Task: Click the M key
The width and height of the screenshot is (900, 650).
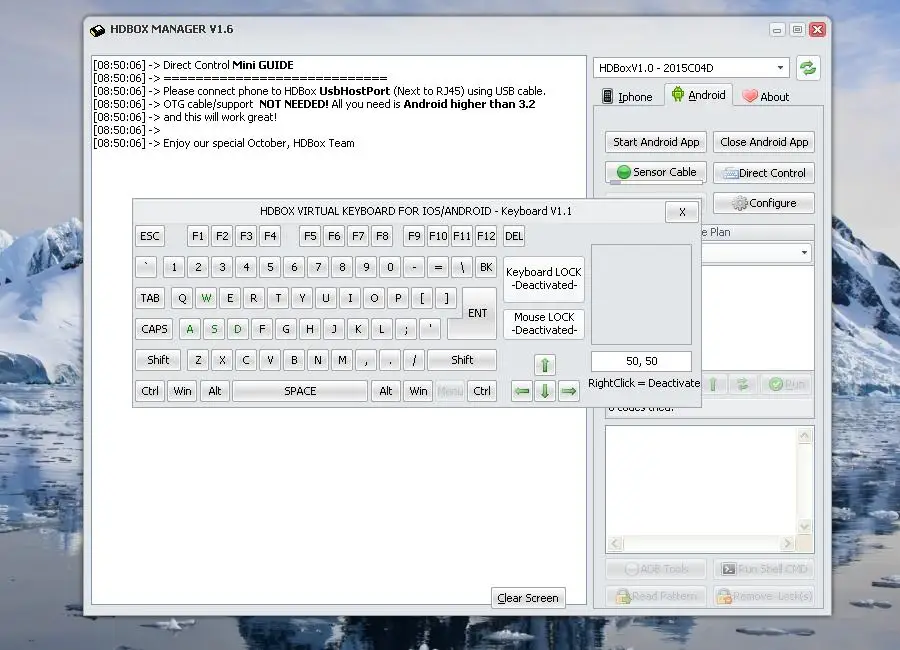Action: (x=342, y=360)
